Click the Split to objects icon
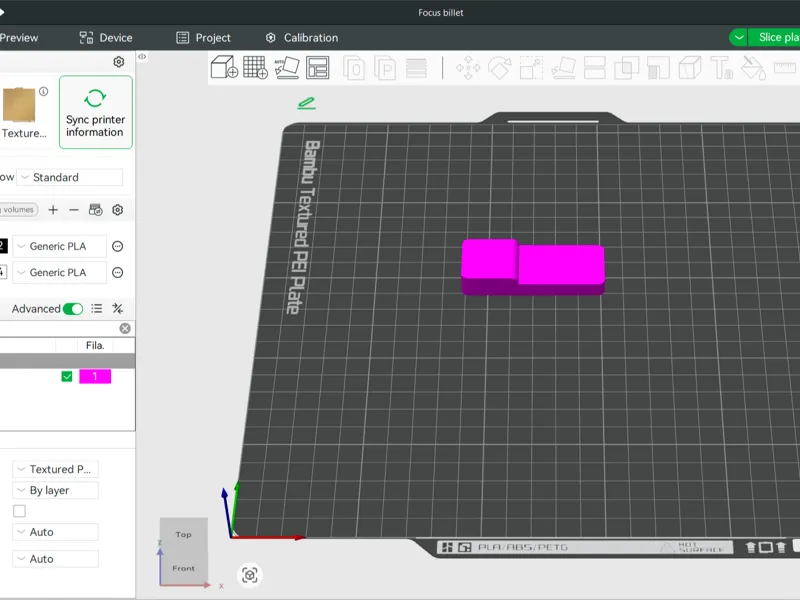 tap(354, 68)
